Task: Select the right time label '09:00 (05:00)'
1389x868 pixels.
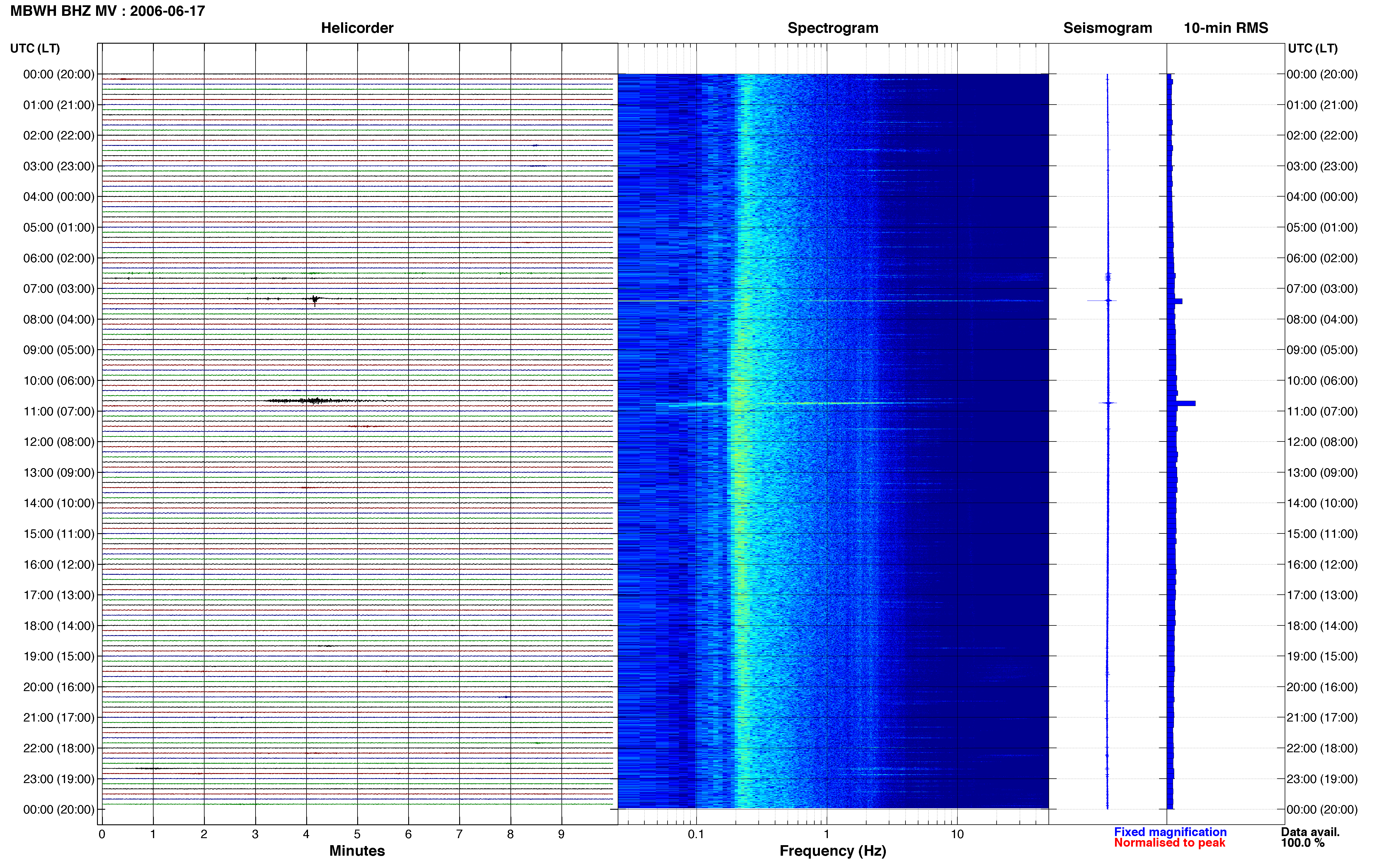Action: pos(1322,350)
